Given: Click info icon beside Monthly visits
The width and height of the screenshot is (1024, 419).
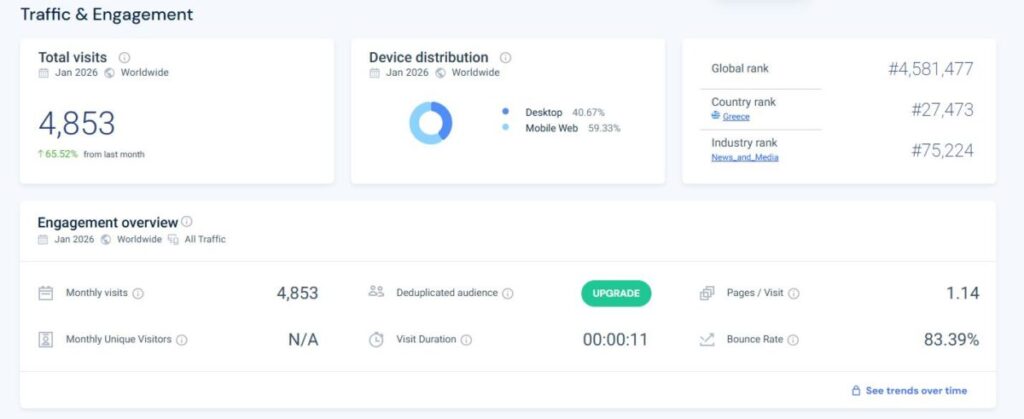Looking at the screenshot, I should click(138, 293).
